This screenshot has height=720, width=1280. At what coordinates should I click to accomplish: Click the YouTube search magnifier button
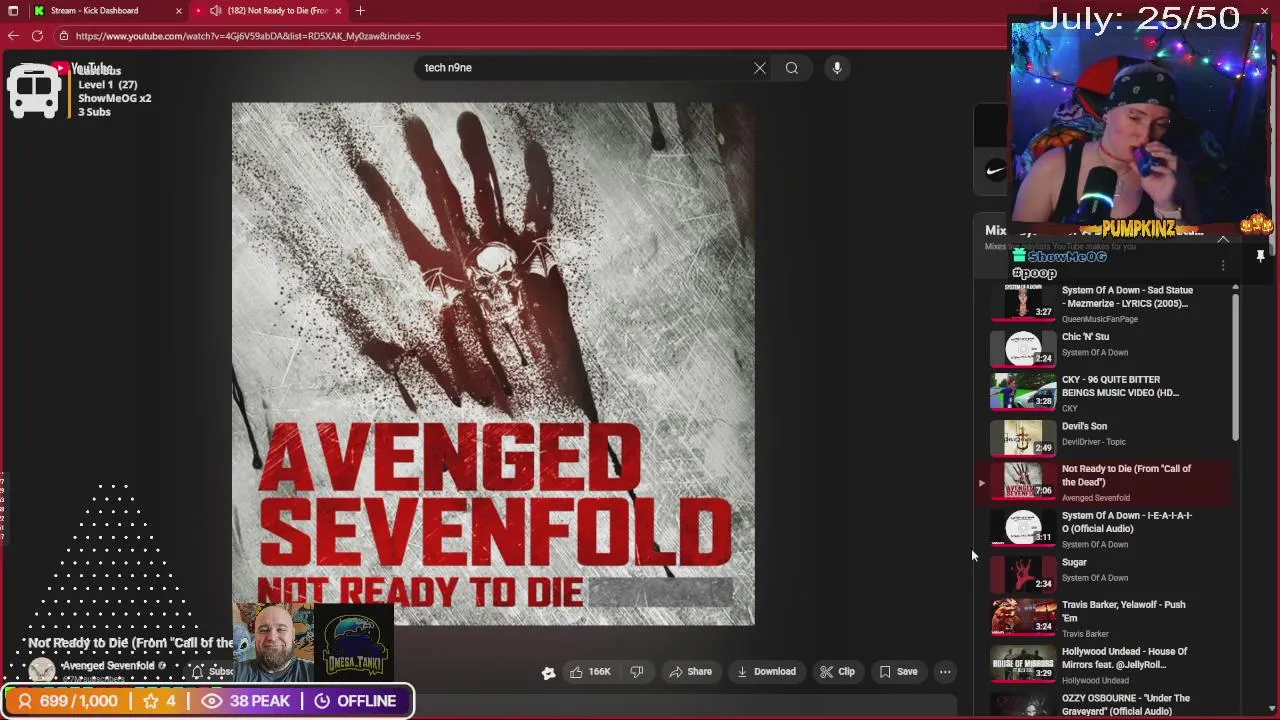[792, 68]
